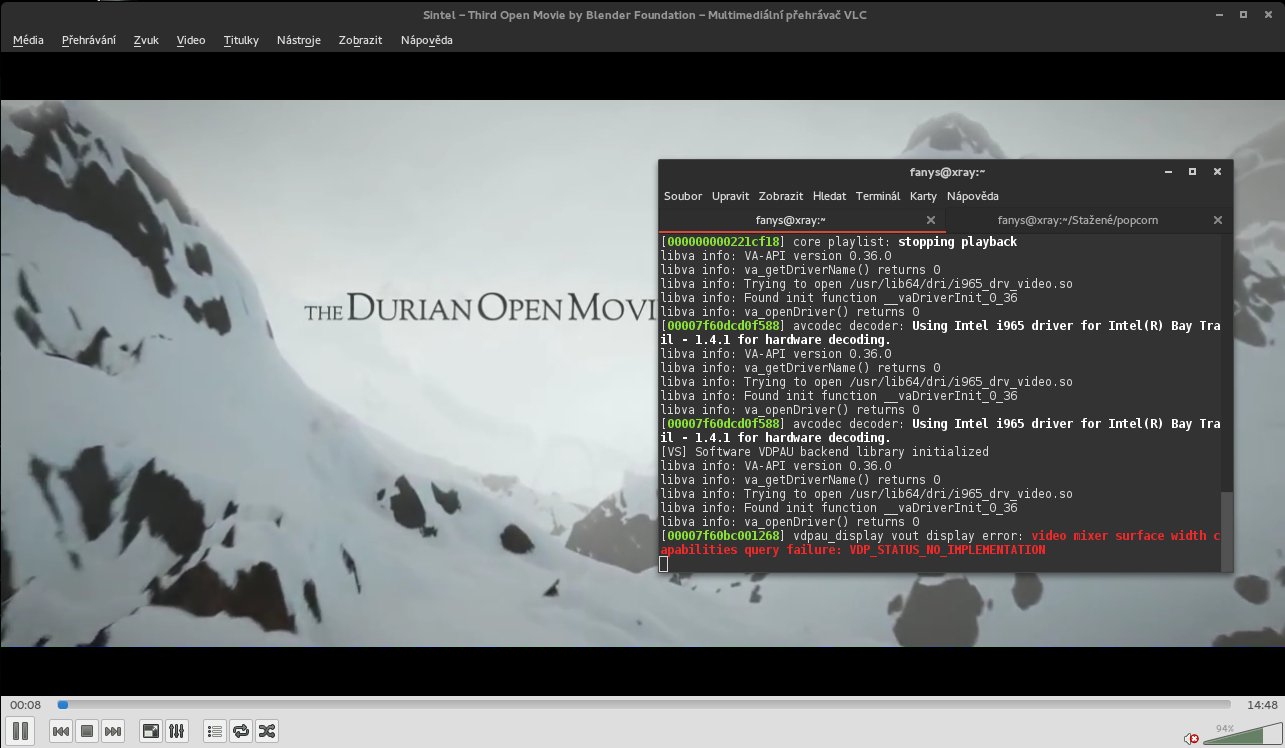Screen dimensions: 1285x748
Task: Click '[VS] Software VDPAU backend library initialized' line
Action: click(825, 452)
